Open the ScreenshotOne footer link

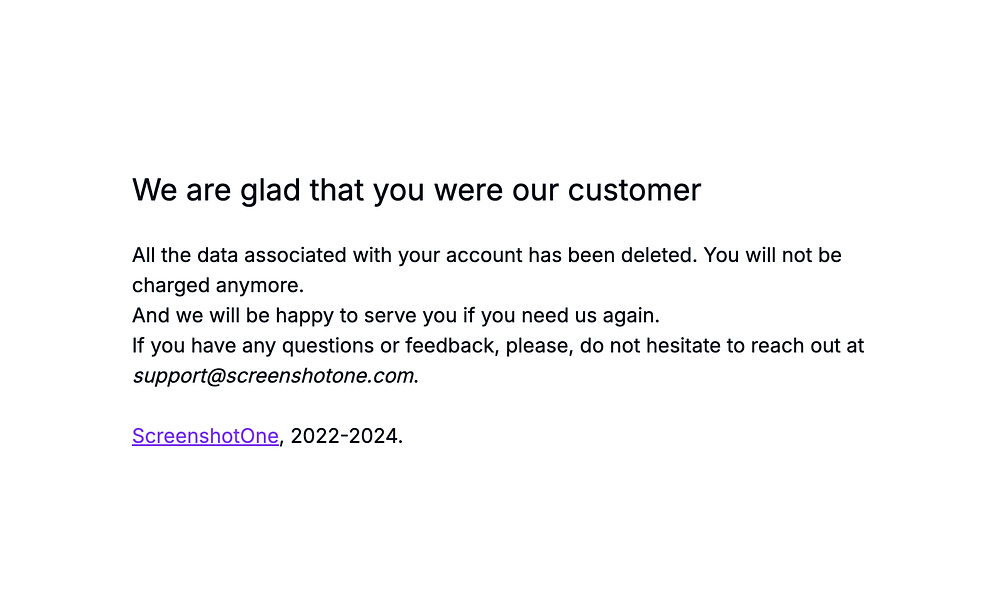pyautogui.click(x=205, y=436)
